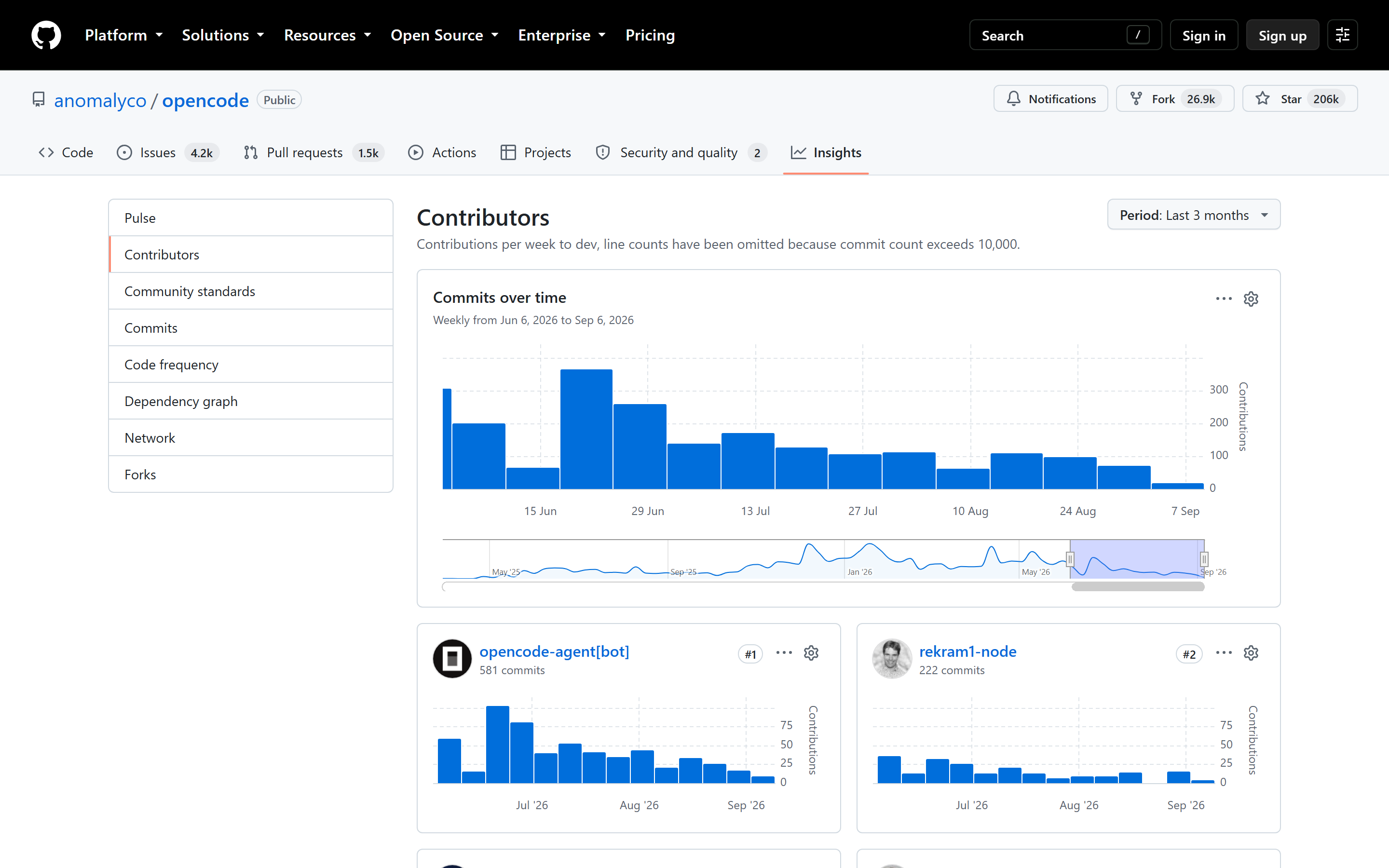Viewport: 1389px width, 868px height.
Task: Open Commits in the sidebar
Action: point(251,328)
